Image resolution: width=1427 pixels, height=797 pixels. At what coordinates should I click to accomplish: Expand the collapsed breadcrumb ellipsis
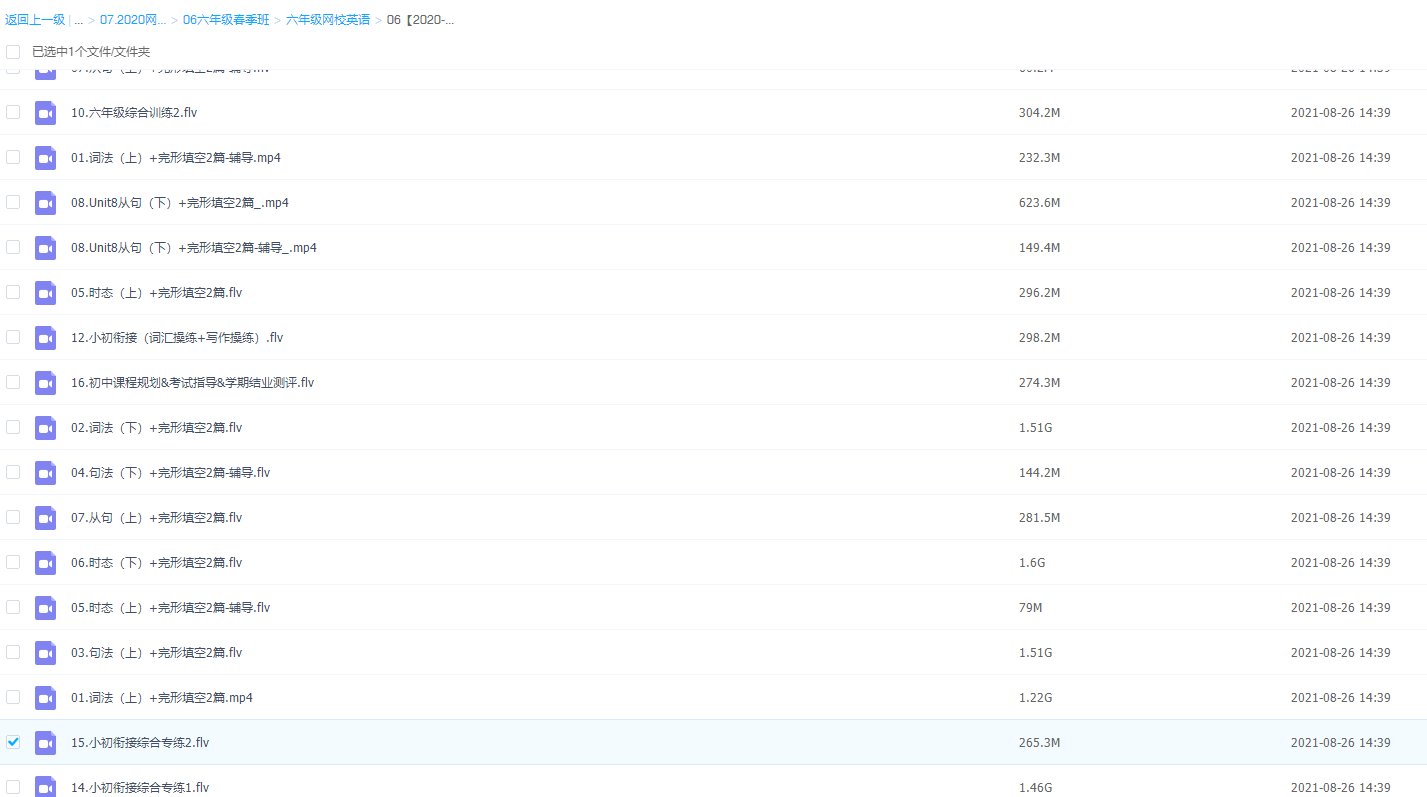pos(78,20)
